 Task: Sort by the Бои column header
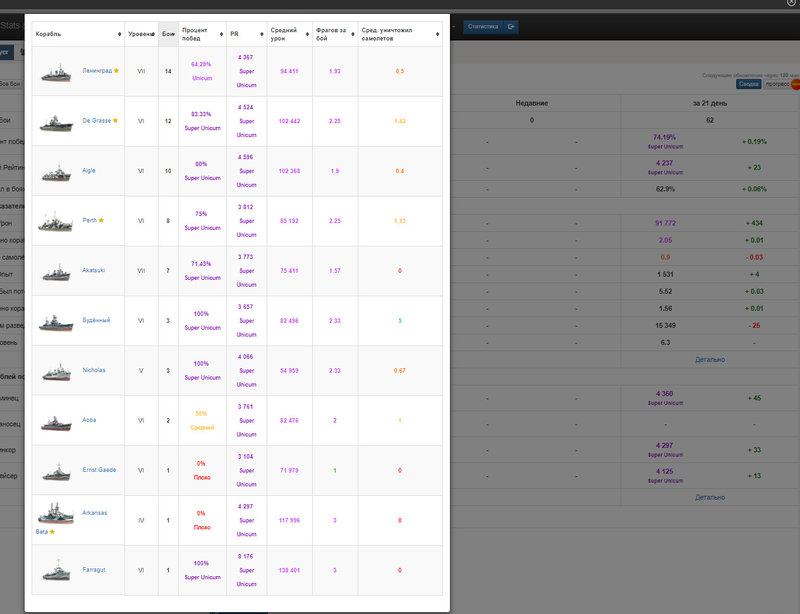[168, 34]
